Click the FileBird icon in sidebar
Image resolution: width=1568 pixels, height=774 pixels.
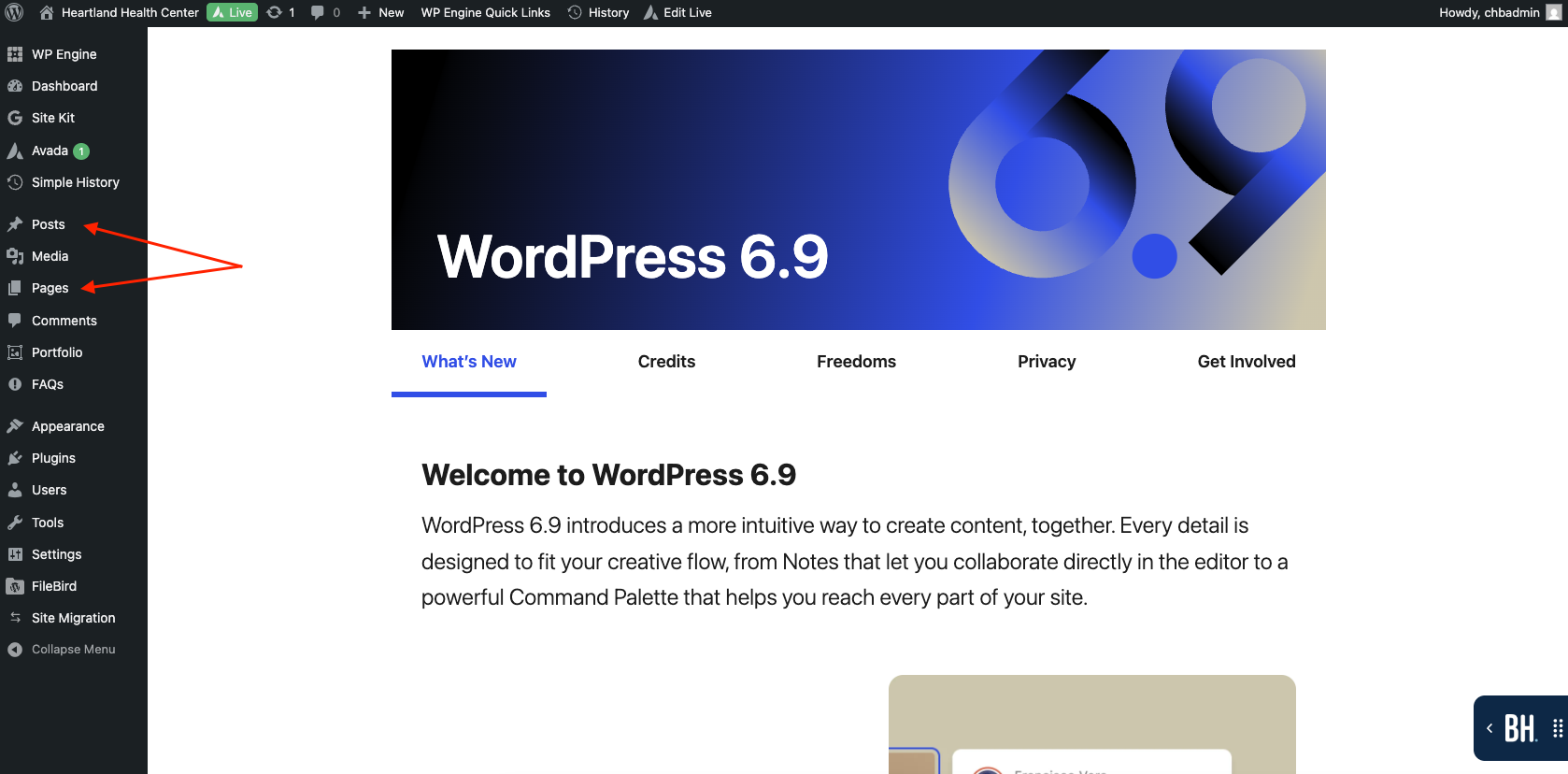15,586
